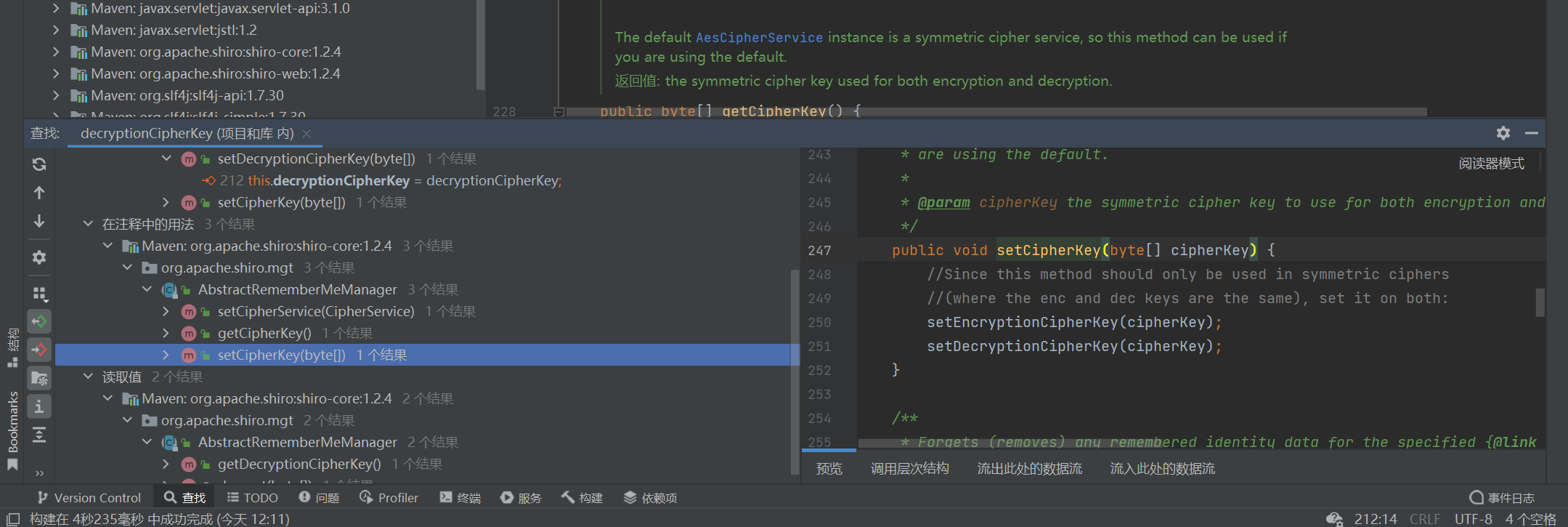Viewport: 1568px width, 527px height.
Task: Open Profiler tool window
Action: click(389, 498)
